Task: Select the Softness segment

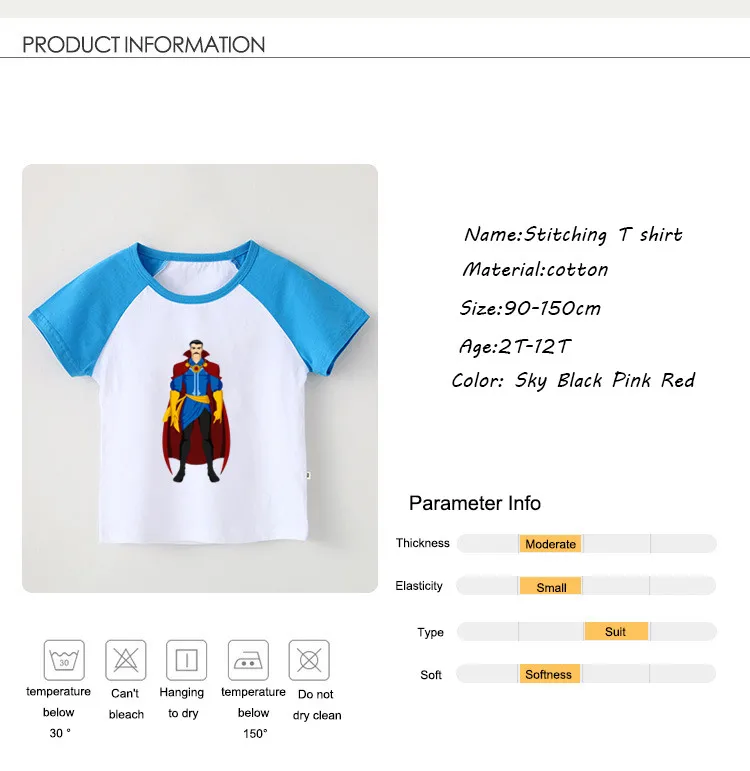Action: pyautogui.click(x=550, y=674)
